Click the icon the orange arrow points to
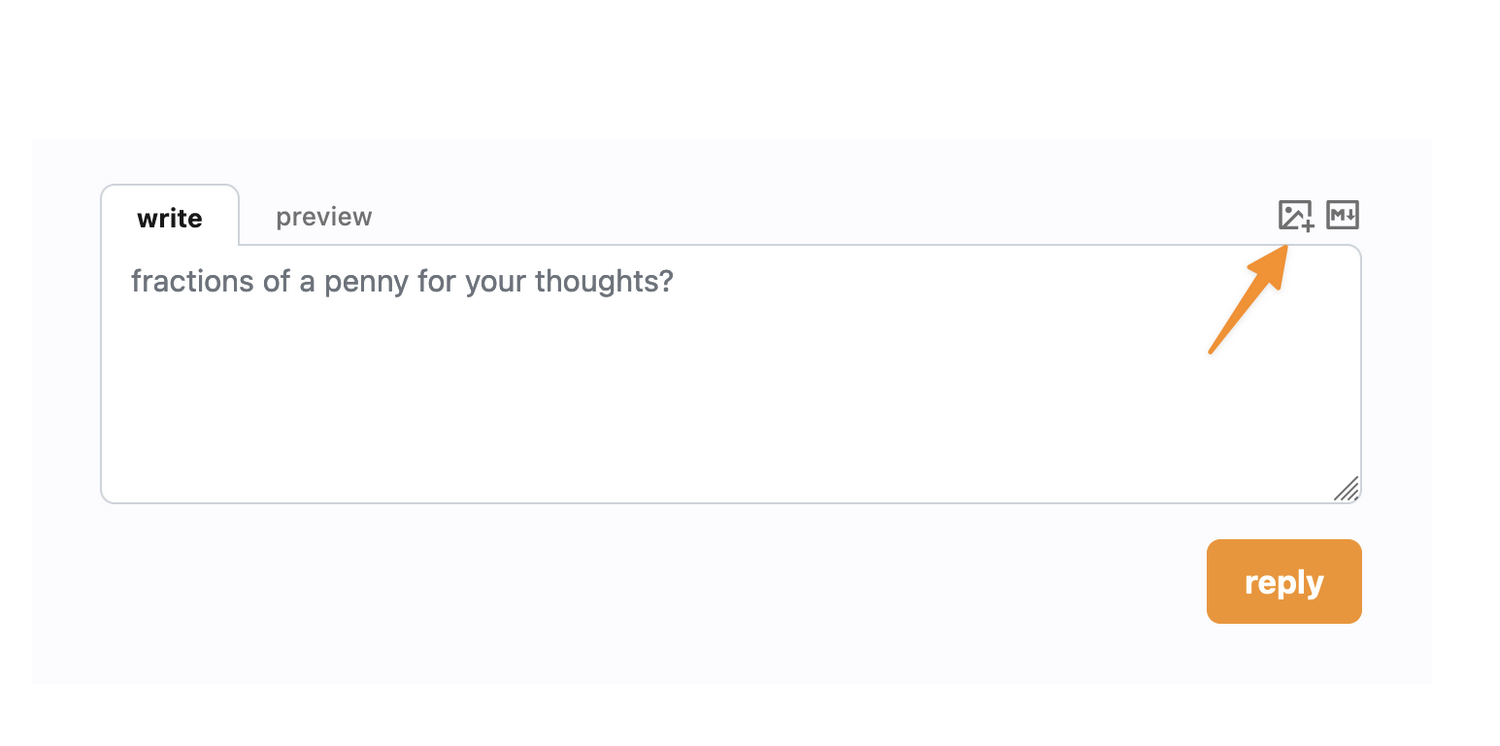This screenshot has width=1500, height=746. (x=1295, y=215)
